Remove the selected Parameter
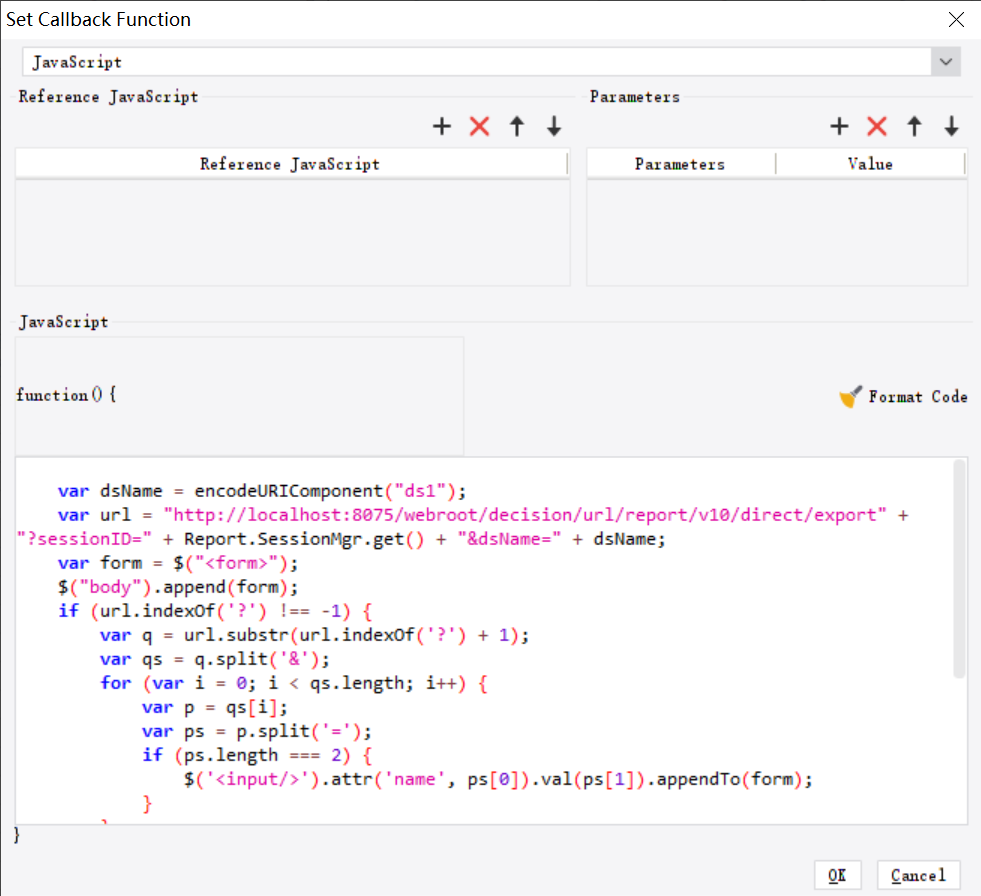 coord(877,126)
